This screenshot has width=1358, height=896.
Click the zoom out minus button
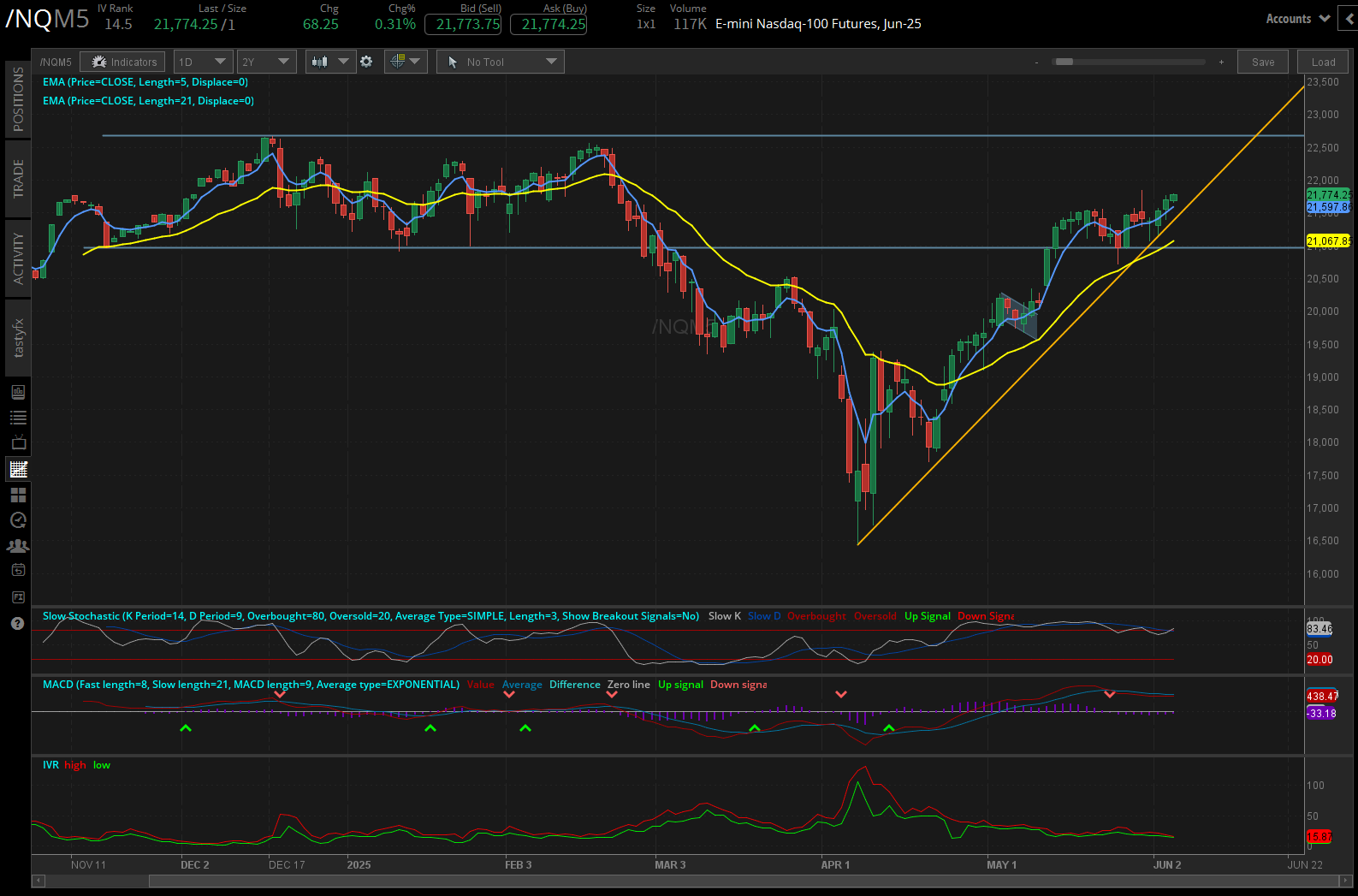(1036, 62)
